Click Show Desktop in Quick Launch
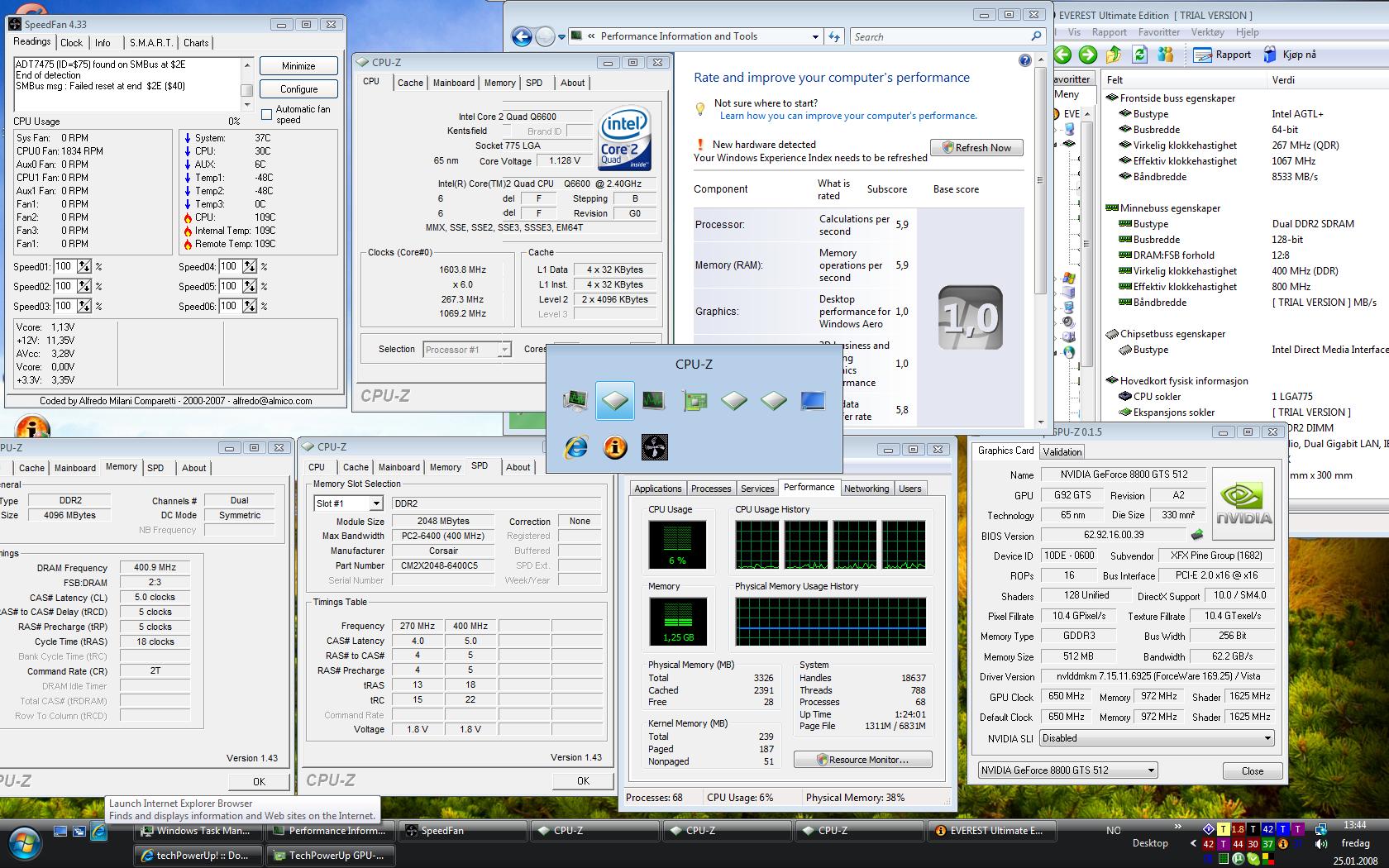The image size is (1389, 868). (x=60, y=831)
